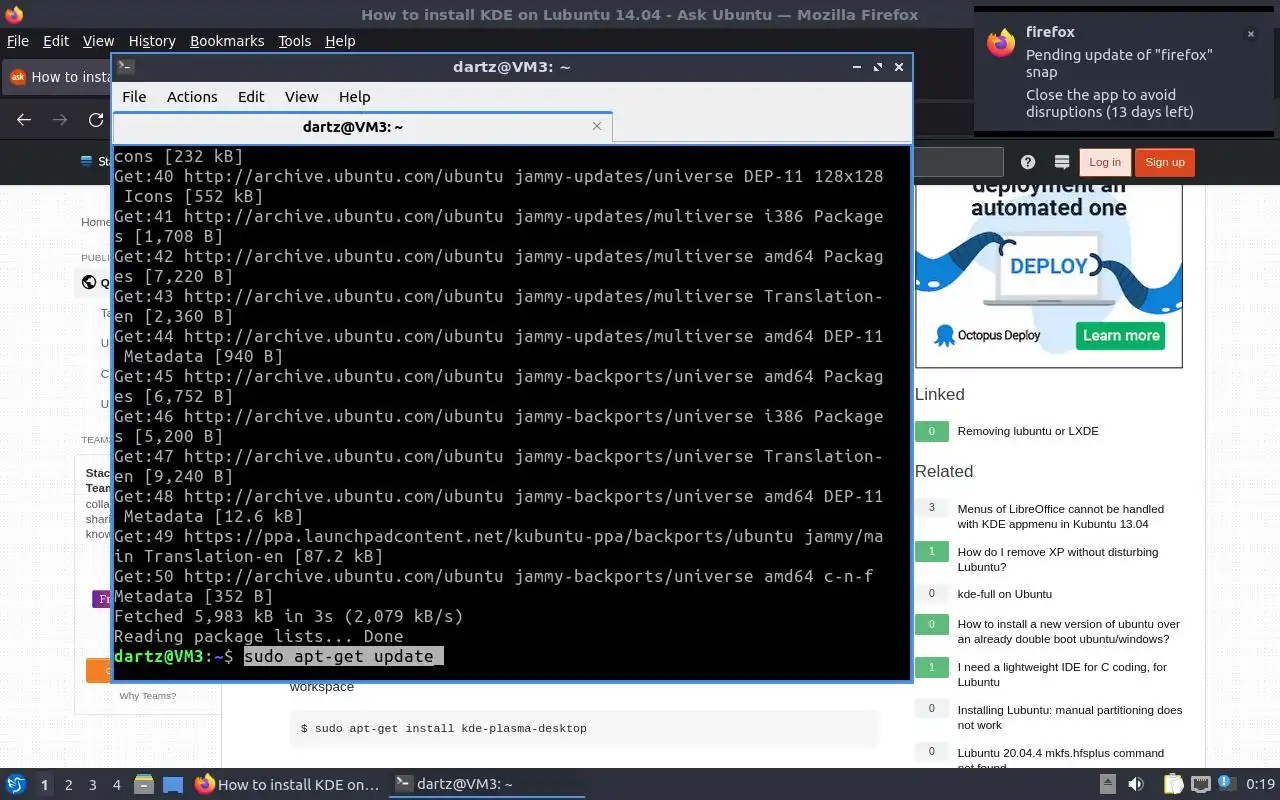
Task: Open the Lubuntu application menu
Action: click(16, 784)
